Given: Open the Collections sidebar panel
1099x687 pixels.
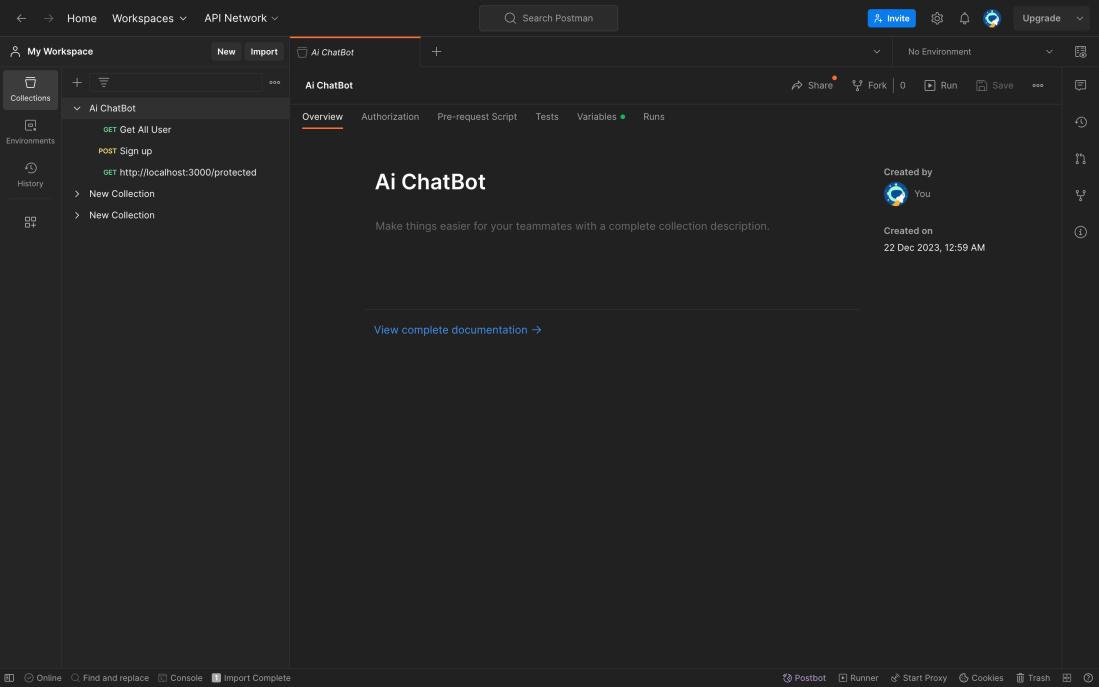Looking at the screenshot, I should click(30, 90).
